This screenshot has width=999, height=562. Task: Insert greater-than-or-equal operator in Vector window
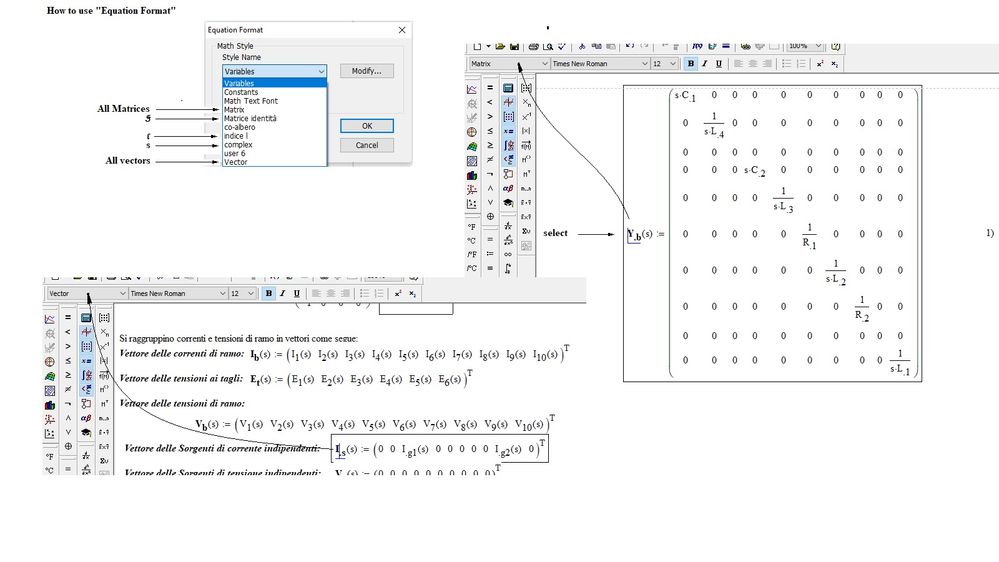coord(68,375)
